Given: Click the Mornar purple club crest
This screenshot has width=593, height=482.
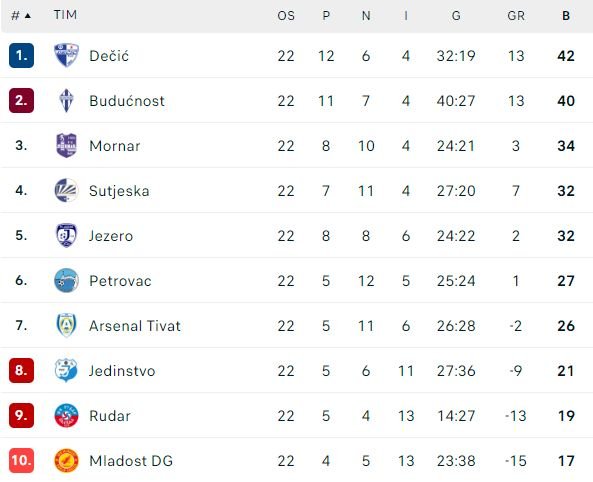Looking at the screenshot, I should click(66, 145).
